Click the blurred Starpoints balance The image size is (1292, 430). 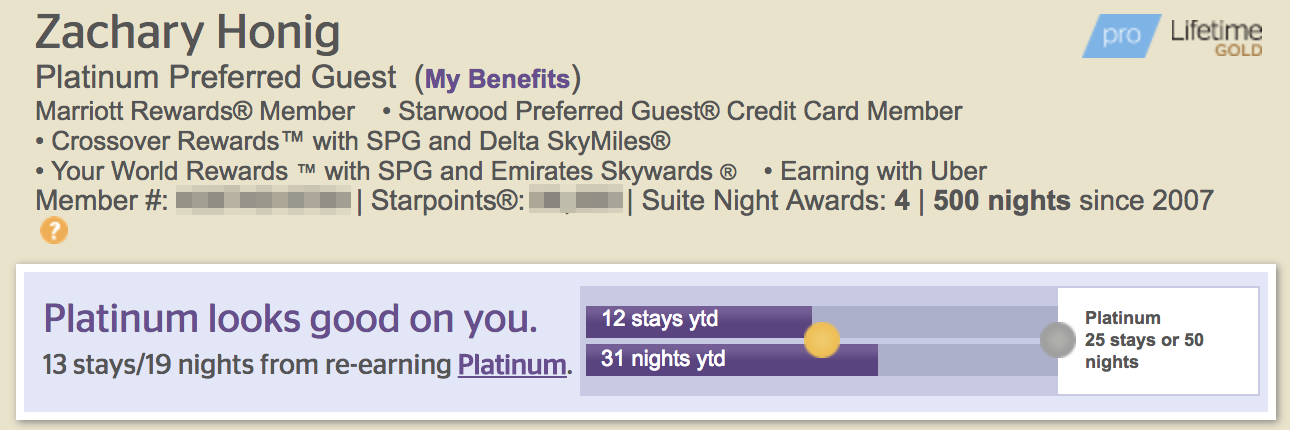pos(576,201)
